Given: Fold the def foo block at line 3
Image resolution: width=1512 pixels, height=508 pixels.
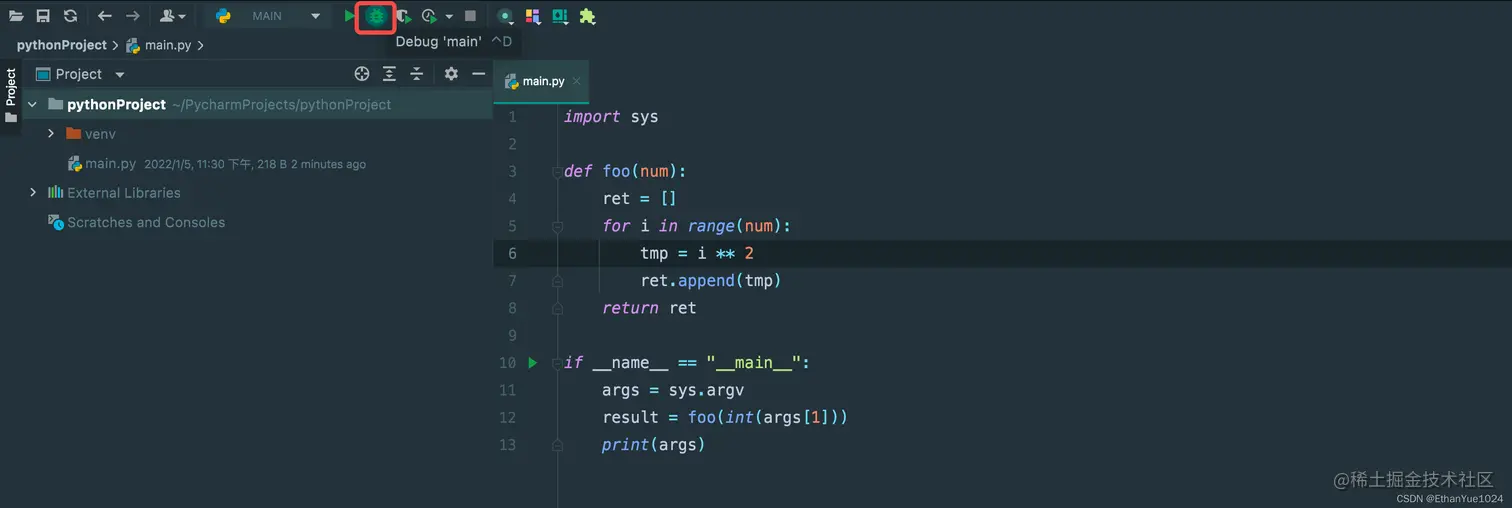Looking at the screenshot, I should click(x=557, y=172).
